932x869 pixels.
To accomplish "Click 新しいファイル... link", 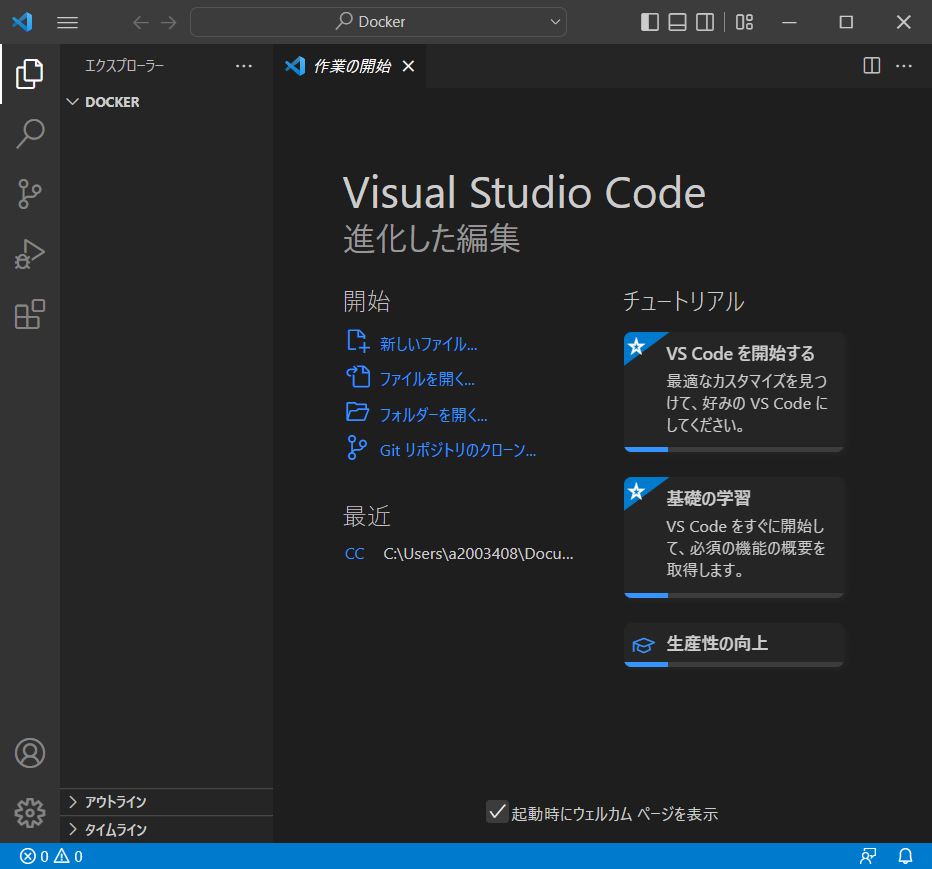I will click(x=429, y=344).
